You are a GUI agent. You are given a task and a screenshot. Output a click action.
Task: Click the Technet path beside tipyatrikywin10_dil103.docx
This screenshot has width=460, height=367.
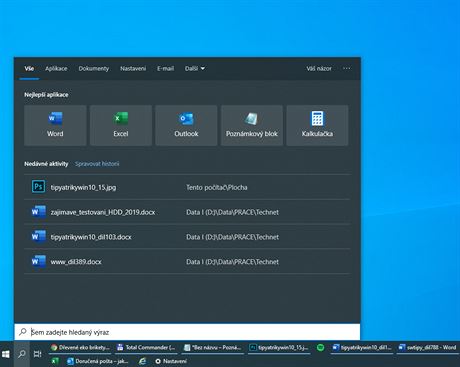pos(232,237)
